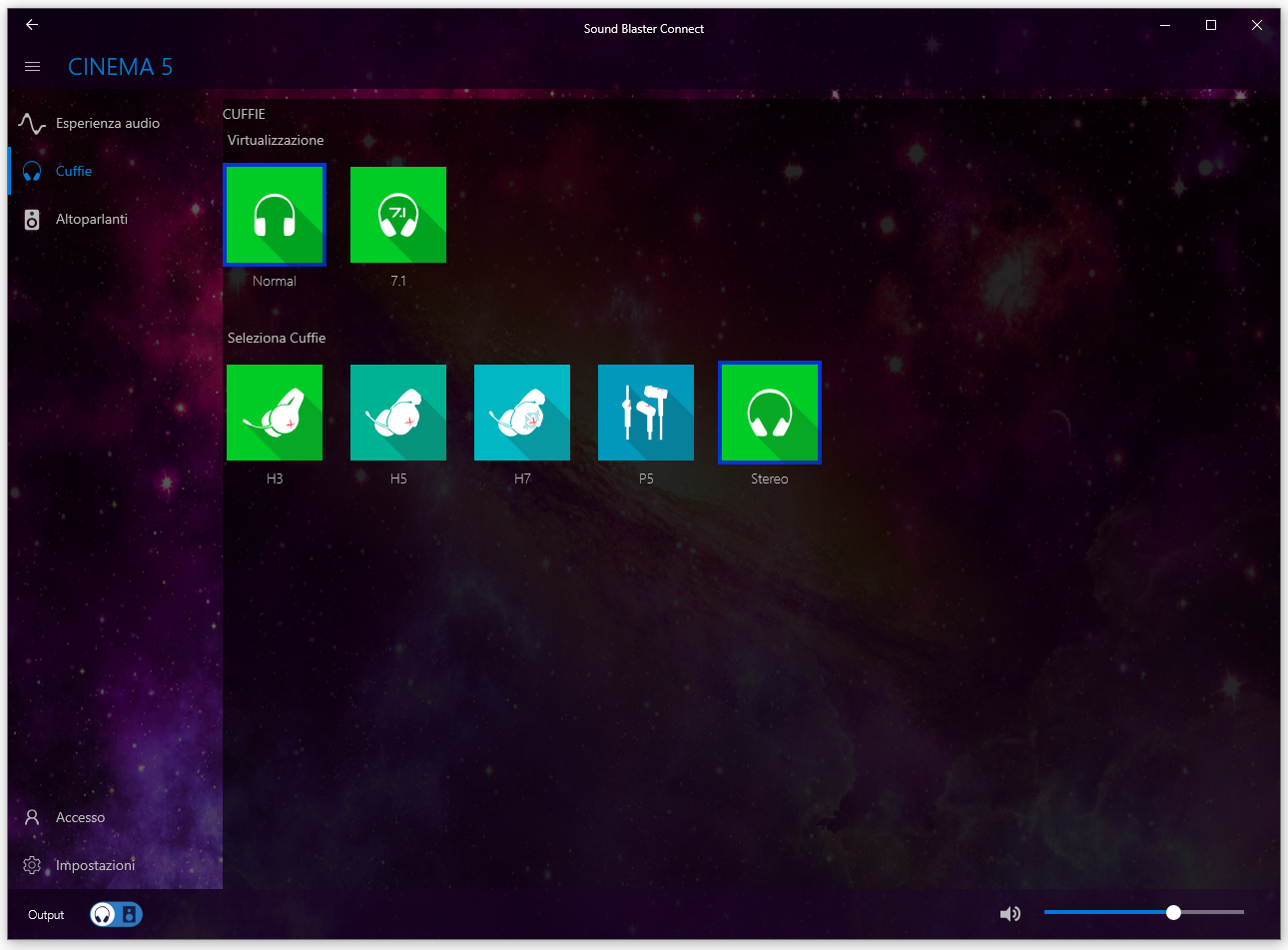Click the Output label text
Screen dimensions: 1288x950
[x=46, y=915]
